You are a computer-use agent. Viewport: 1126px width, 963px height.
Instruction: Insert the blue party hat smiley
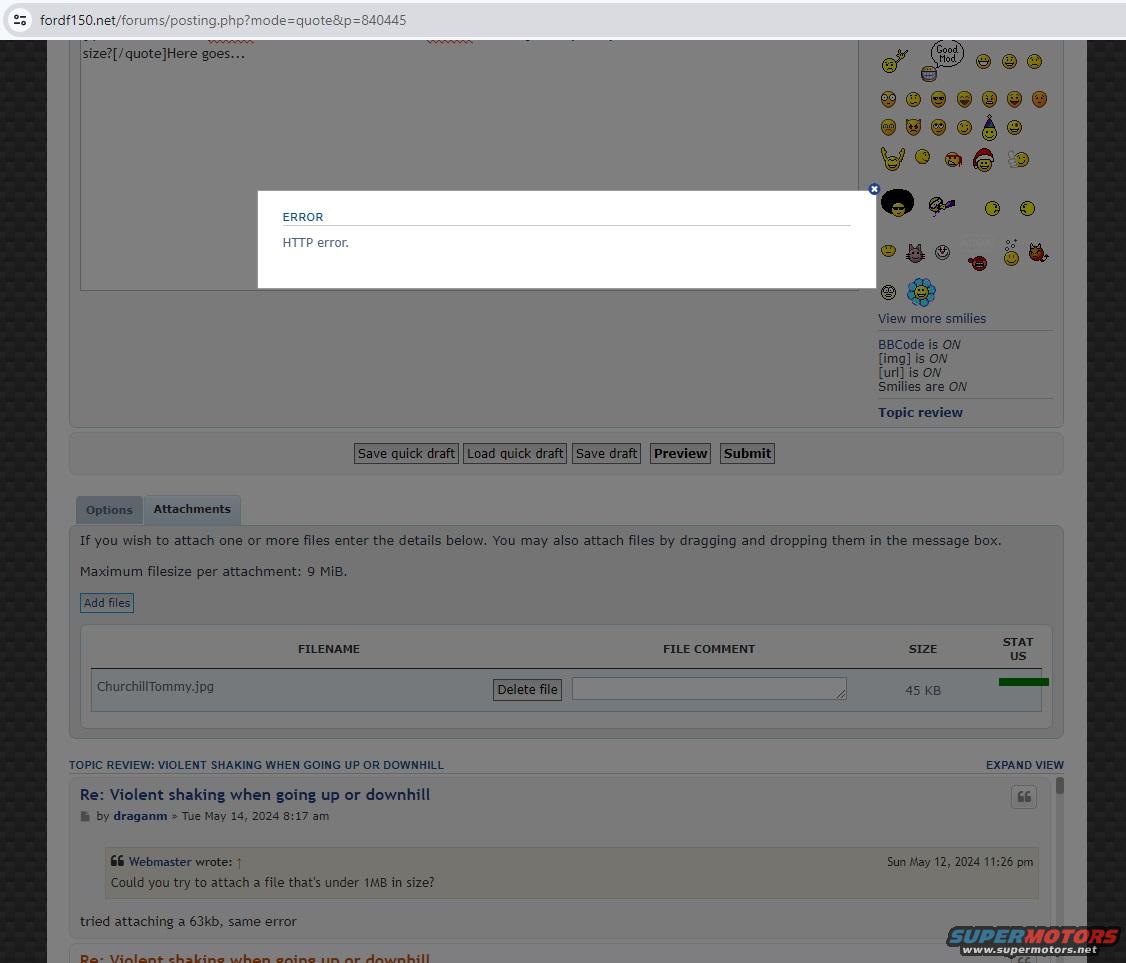click(989, 128)
